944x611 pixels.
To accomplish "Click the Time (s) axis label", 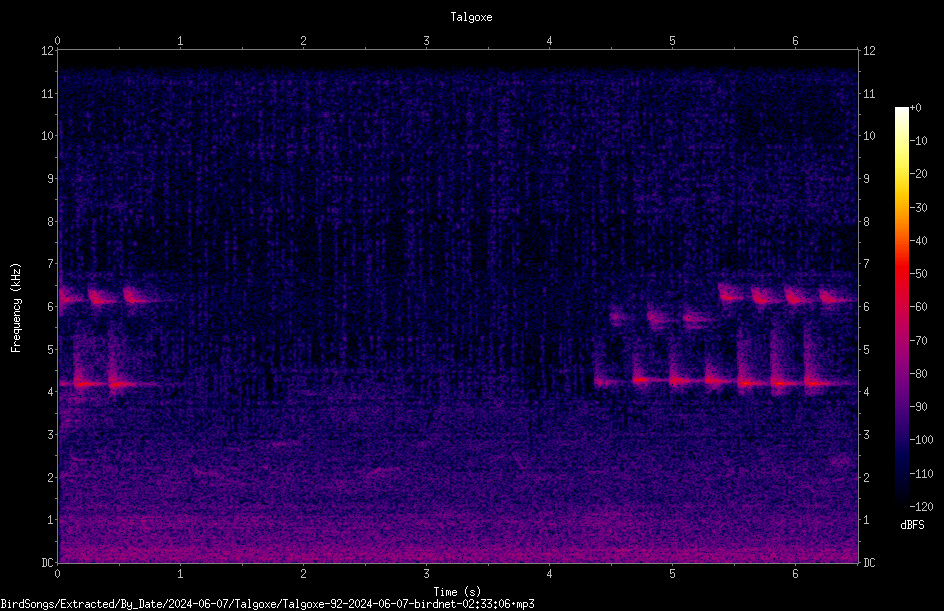I will coord(457,592).
